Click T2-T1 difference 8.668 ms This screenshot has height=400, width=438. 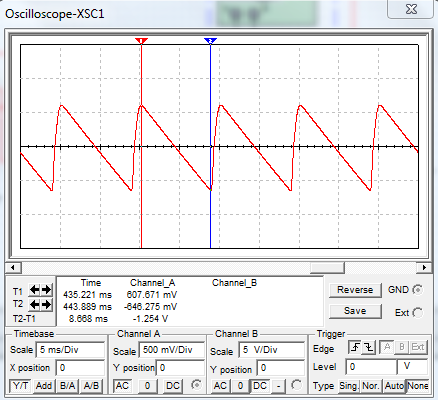(88, 319)
